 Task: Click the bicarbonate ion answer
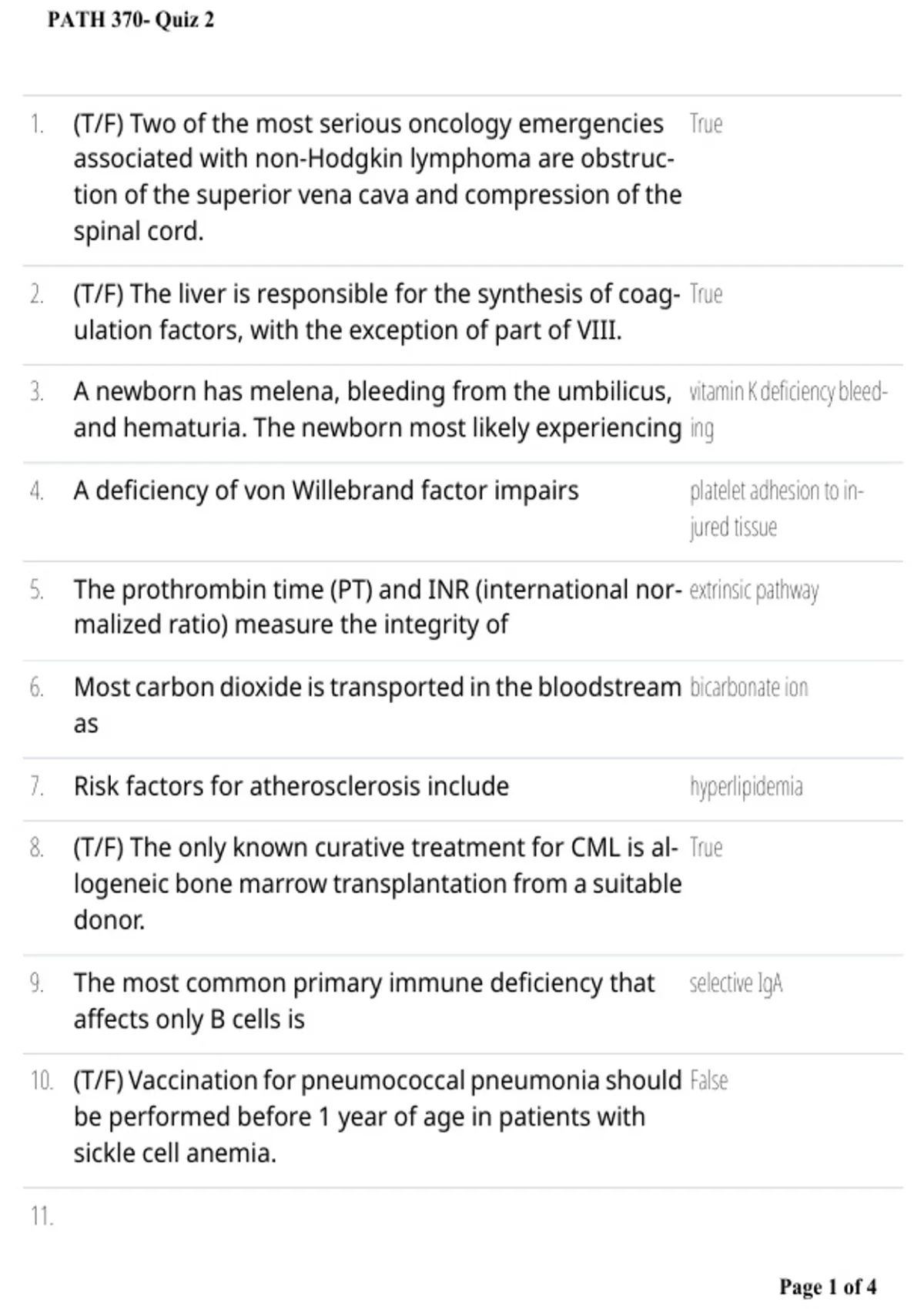[x=748, y=687]
